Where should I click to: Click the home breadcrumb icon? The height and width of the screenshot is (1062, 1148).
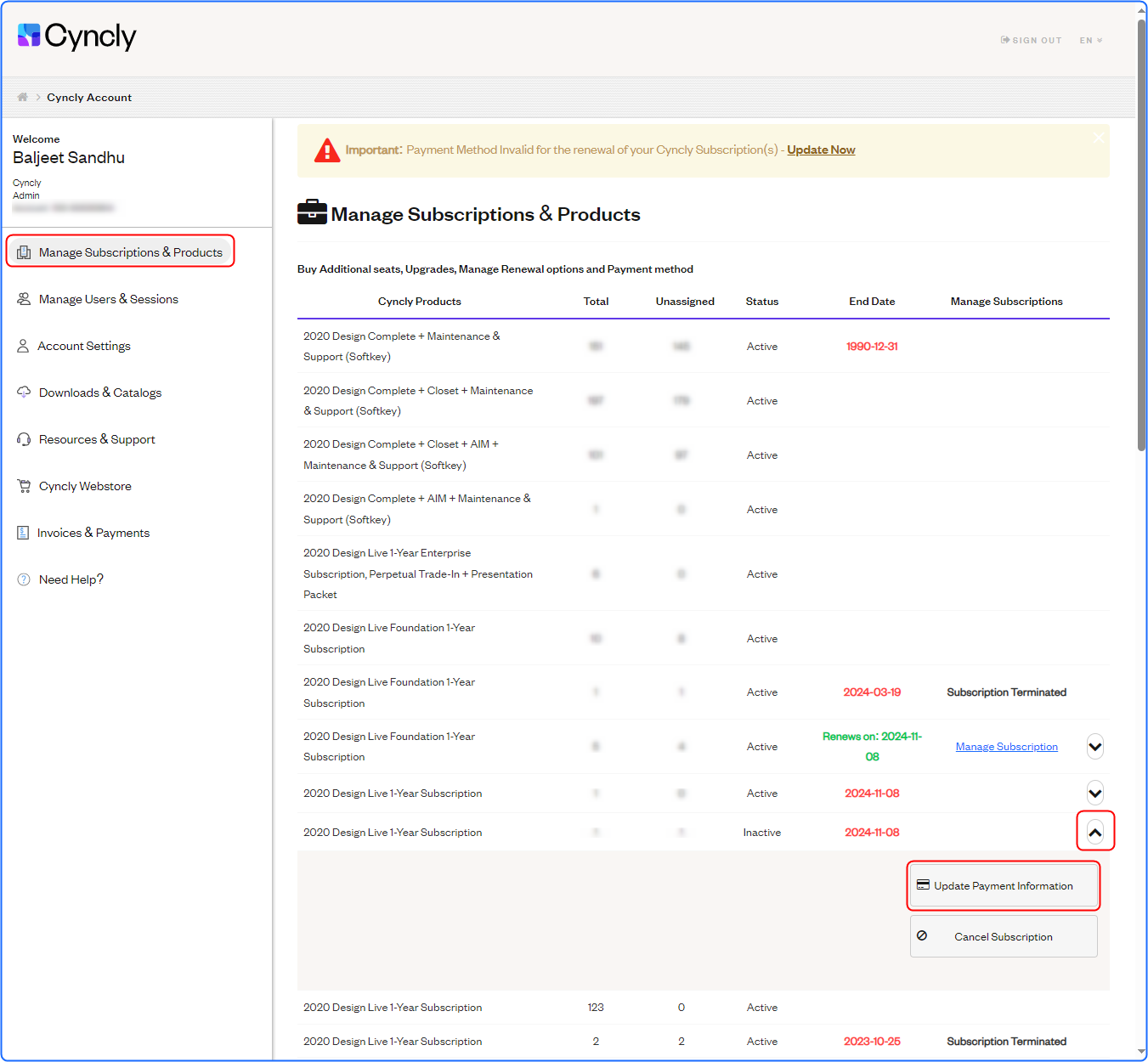coord(23,97)
